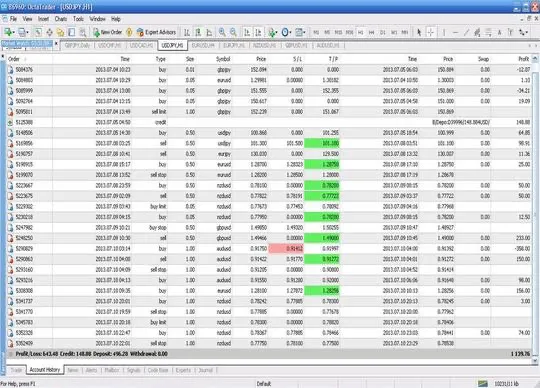Select order row 5084376

pyautogui.click(x=269, y=70)
